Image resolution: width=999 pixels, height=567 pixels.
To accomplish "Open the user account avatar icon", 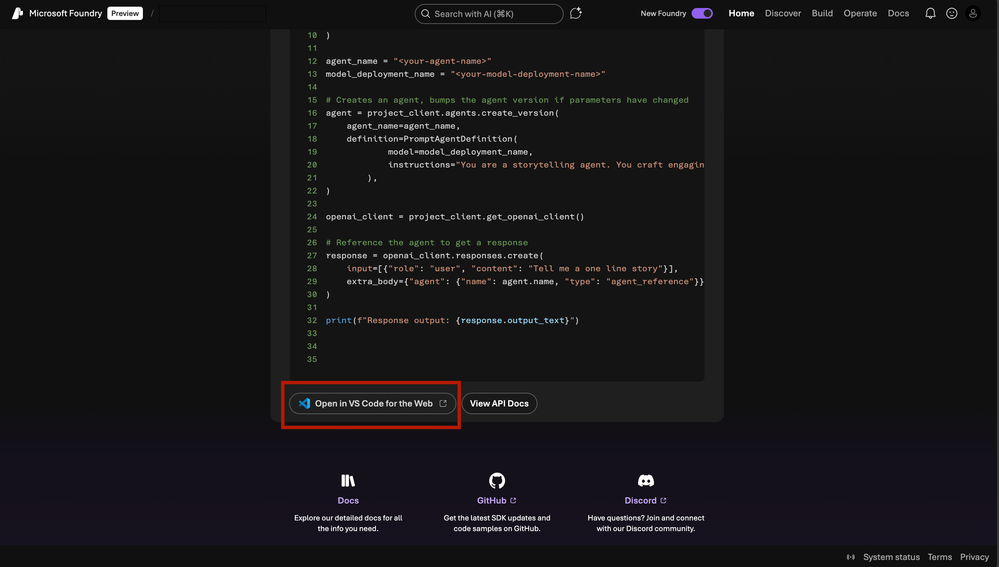I will 973,13.
